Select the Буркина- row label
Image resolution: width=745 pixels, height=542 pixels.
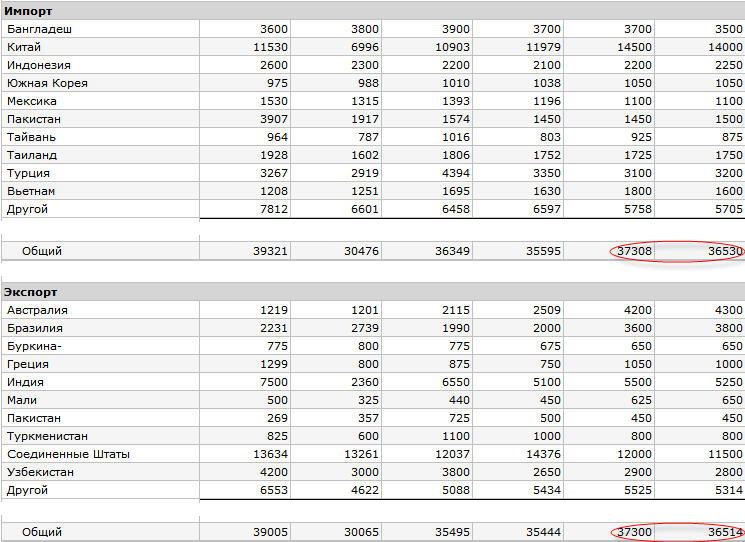point(35,346)
